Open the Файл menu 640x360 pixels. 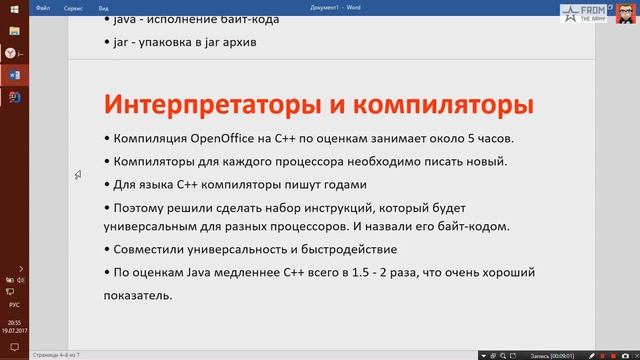[43, 8]
